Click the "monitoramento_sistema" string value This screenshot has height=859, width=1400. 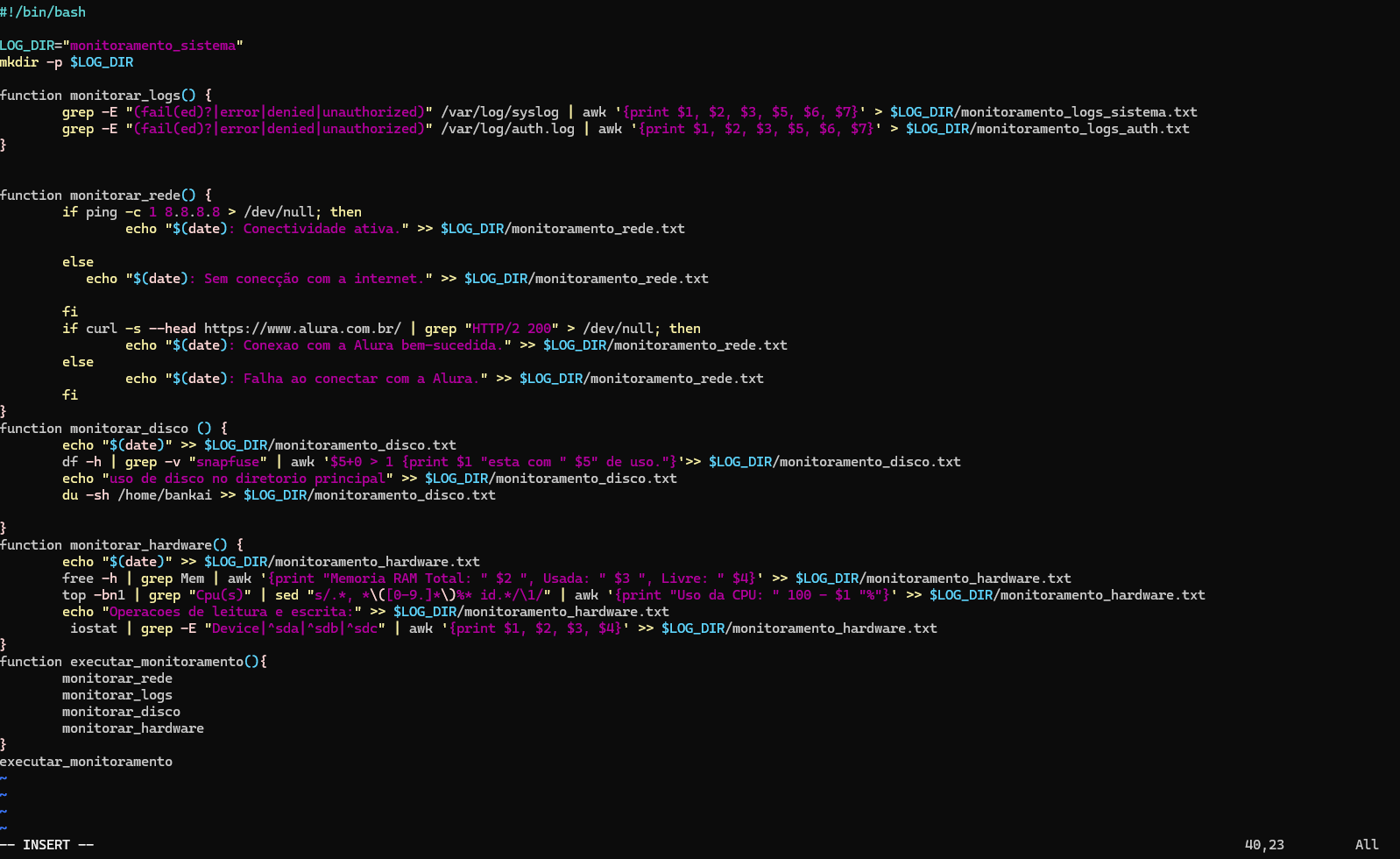click(x=152, y=46)
